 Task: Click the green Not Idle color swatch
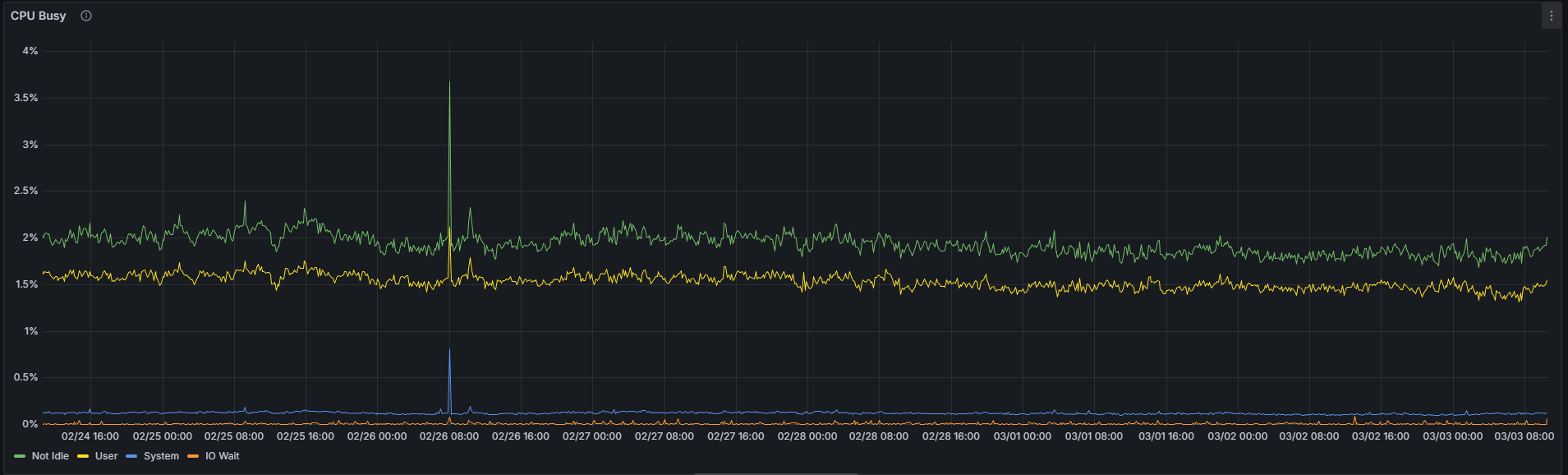(20, 456)
